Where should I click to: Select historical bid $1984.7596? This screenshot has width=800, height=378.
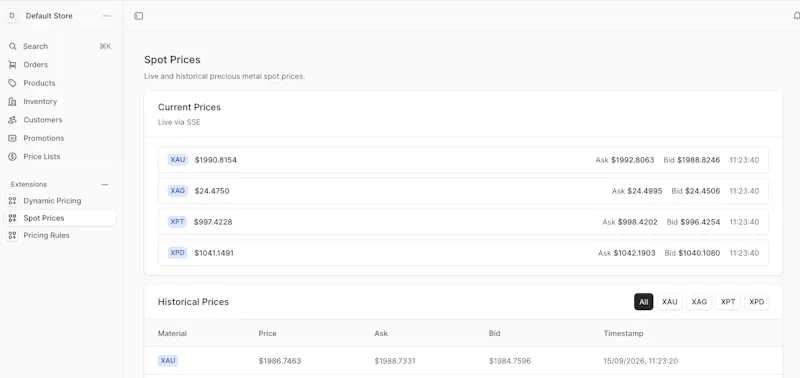tap(510, 361)
